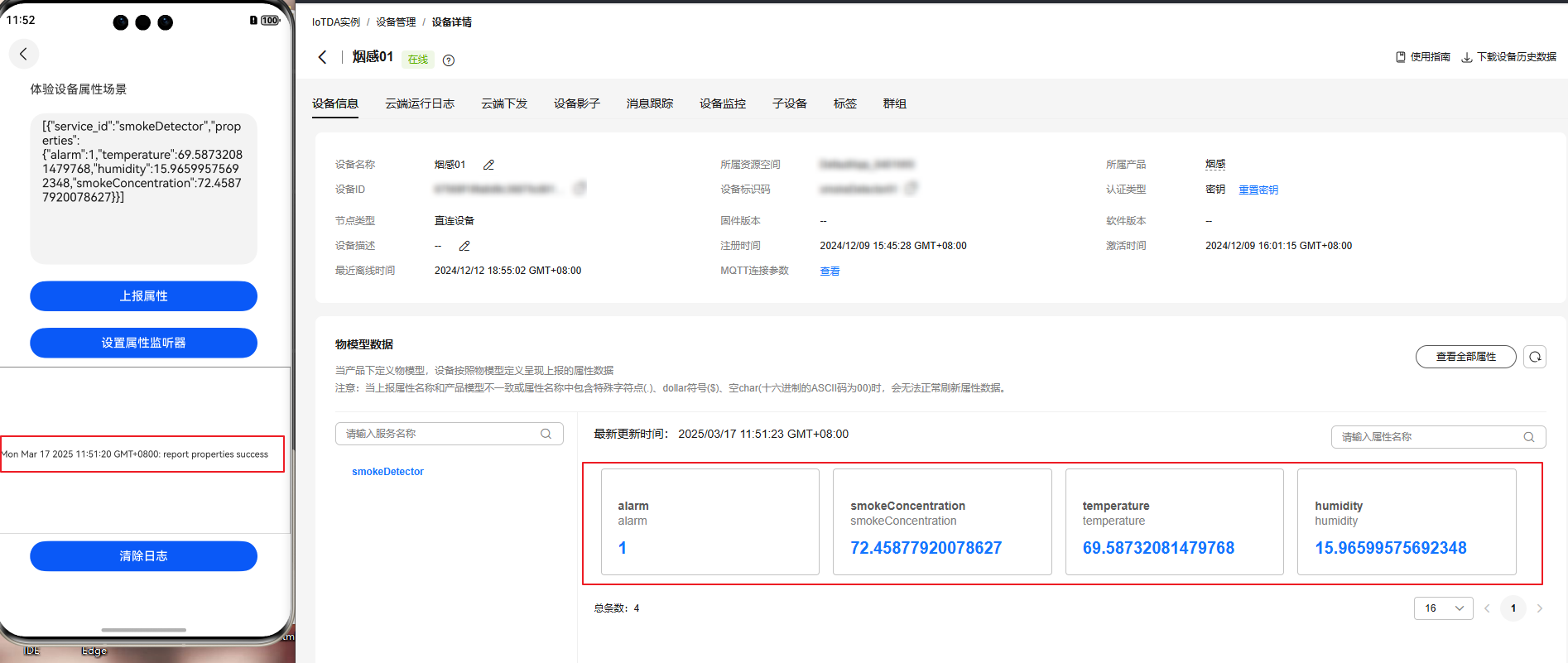This screenshot has height=663, width=1568.
Task: Click the IDE label on the desktop taskbar
Action: pos(31,651)
